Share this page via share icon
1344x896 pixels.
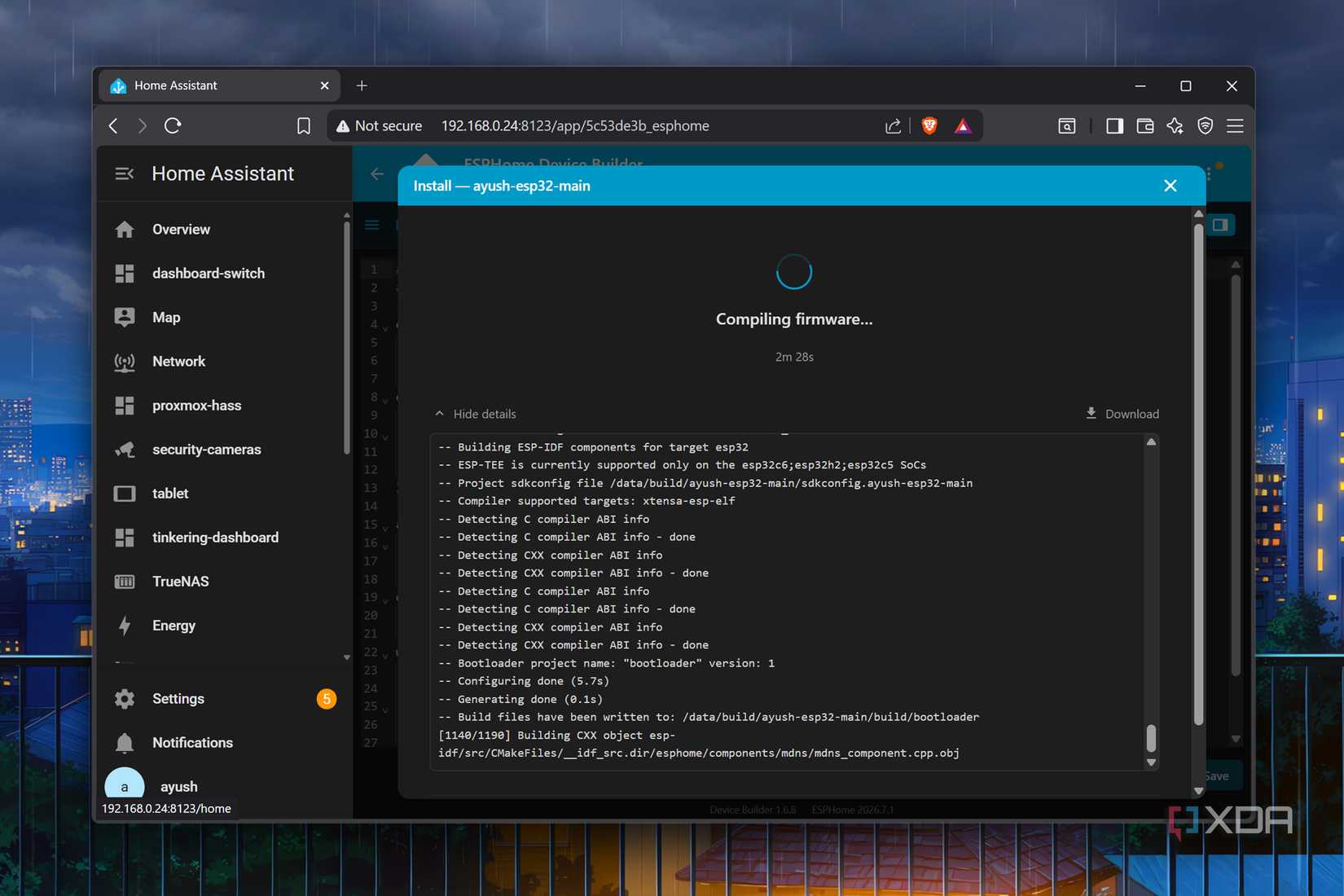click(x=893, y=125)
